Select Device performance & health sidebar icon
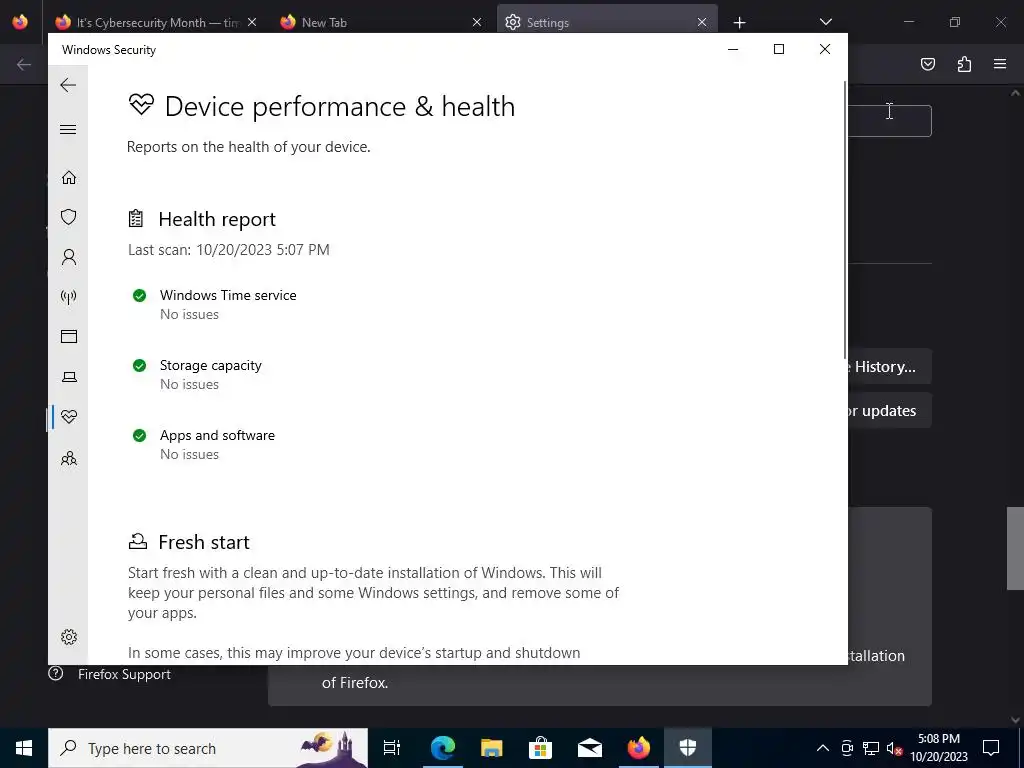This screenshot has width=1024, height=768. coord(69,417)
